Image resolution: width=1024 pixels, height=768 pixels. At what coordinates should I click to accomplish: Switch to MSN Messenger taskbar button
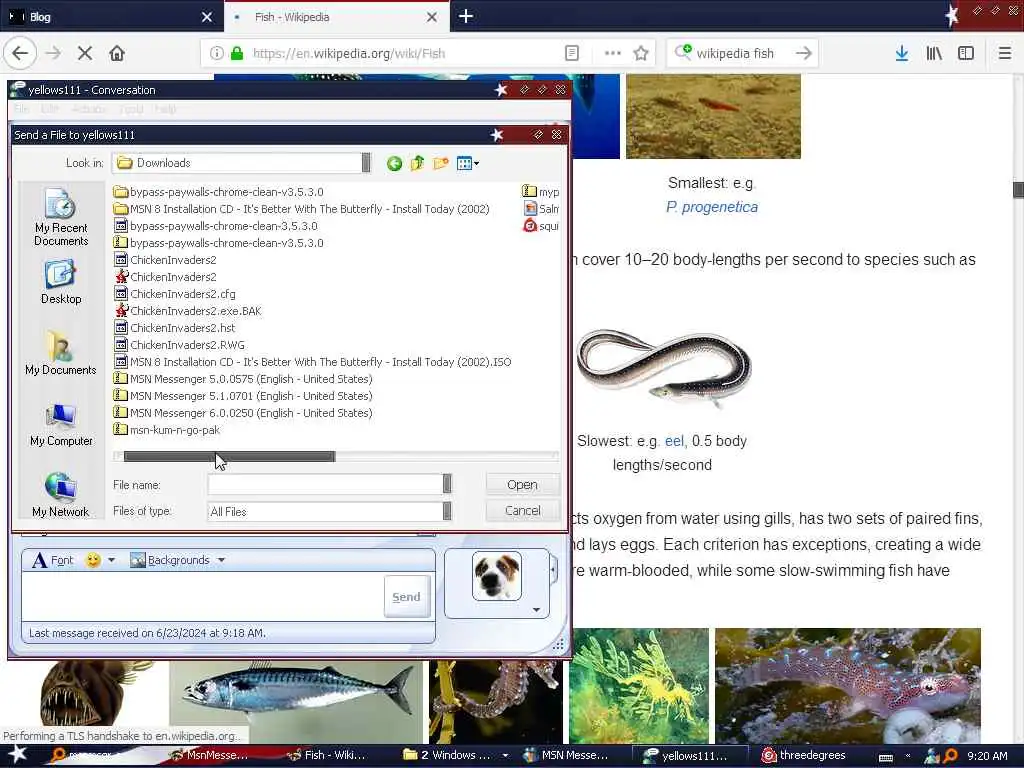click(x=567, y=755)
